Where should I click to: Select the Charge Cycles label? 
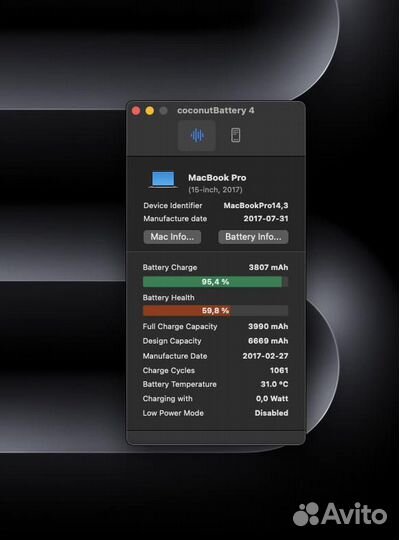tap(169, 371)
